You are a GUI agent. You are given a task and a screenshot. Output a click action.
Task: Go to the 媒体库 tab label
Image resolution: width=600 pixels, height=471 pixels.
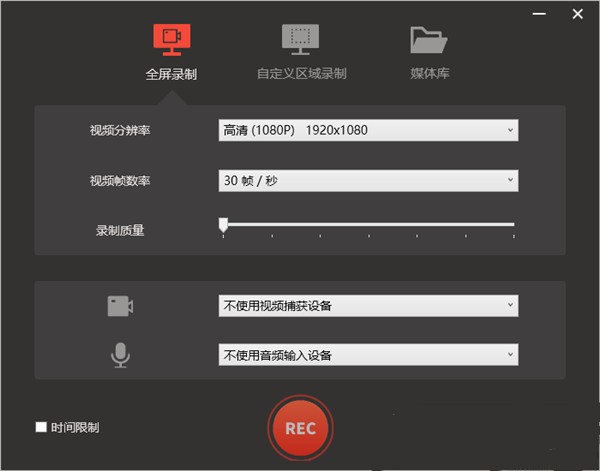click(428, 74)
